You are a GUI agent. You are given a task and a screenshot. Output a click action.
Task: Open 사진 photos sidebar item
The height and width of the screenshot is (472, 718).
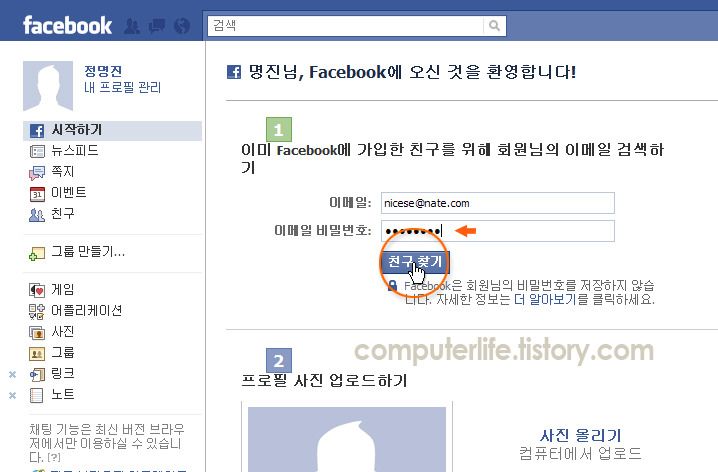coord(51,332)
